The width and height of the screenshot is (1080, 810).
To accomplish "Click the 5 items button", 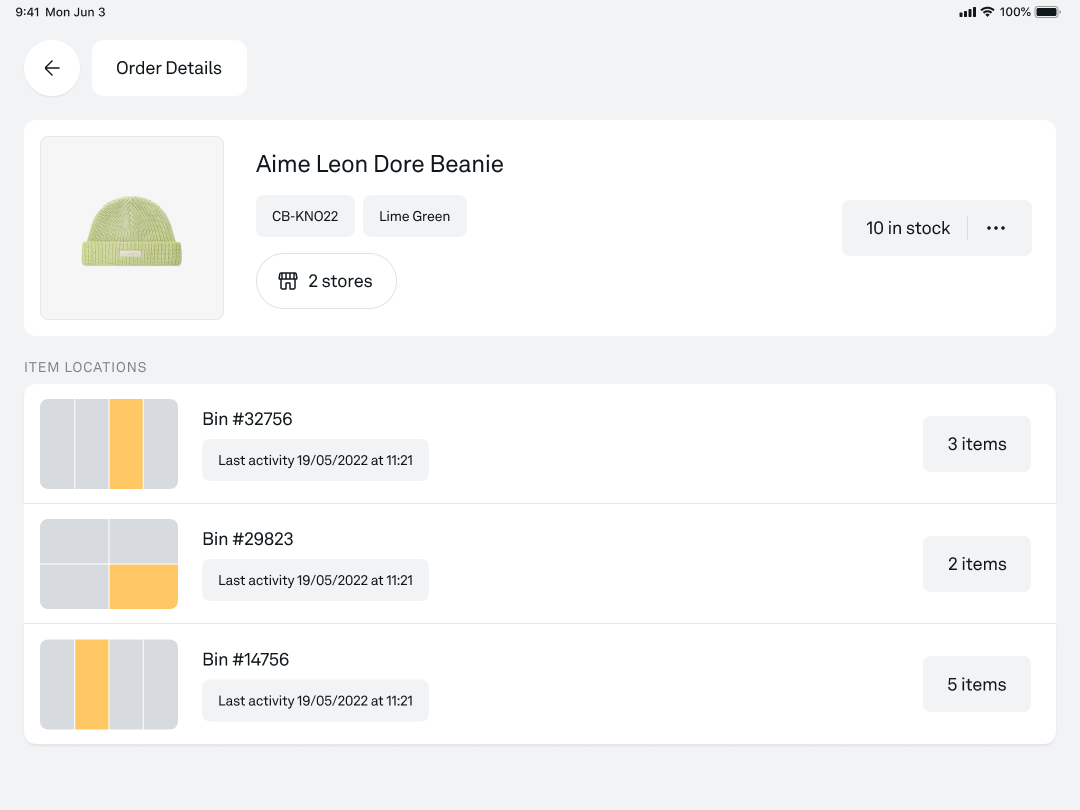I will tap(977, 684).
